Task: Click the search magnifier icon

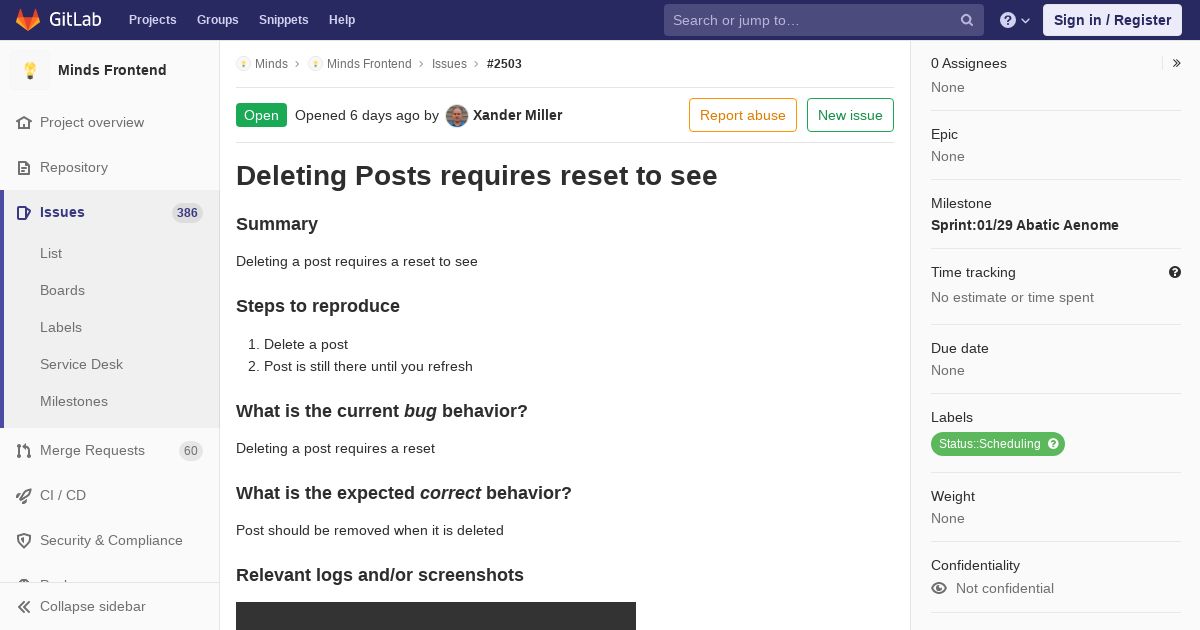Action: 967,20
